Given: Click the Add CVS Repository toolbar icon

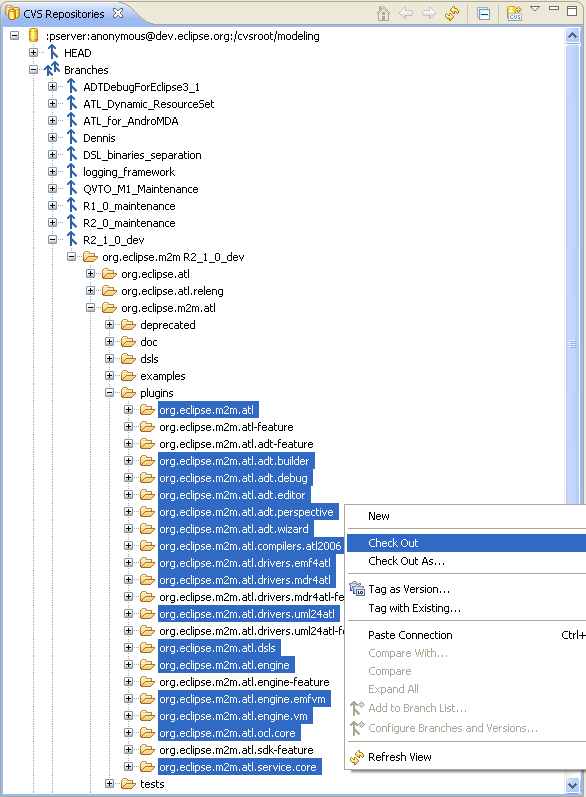Looking at the screenshot, I should [x=514, y=13].
